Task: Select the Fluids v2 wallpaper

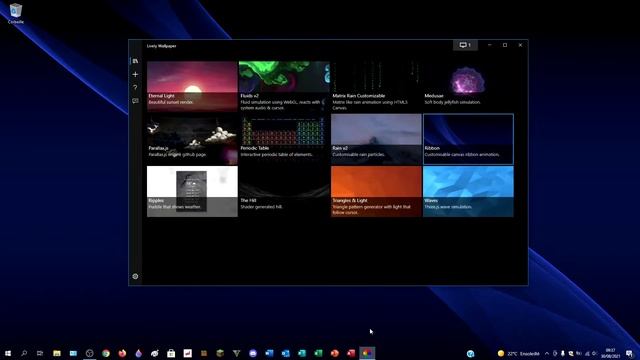Action: click(284, 87)
